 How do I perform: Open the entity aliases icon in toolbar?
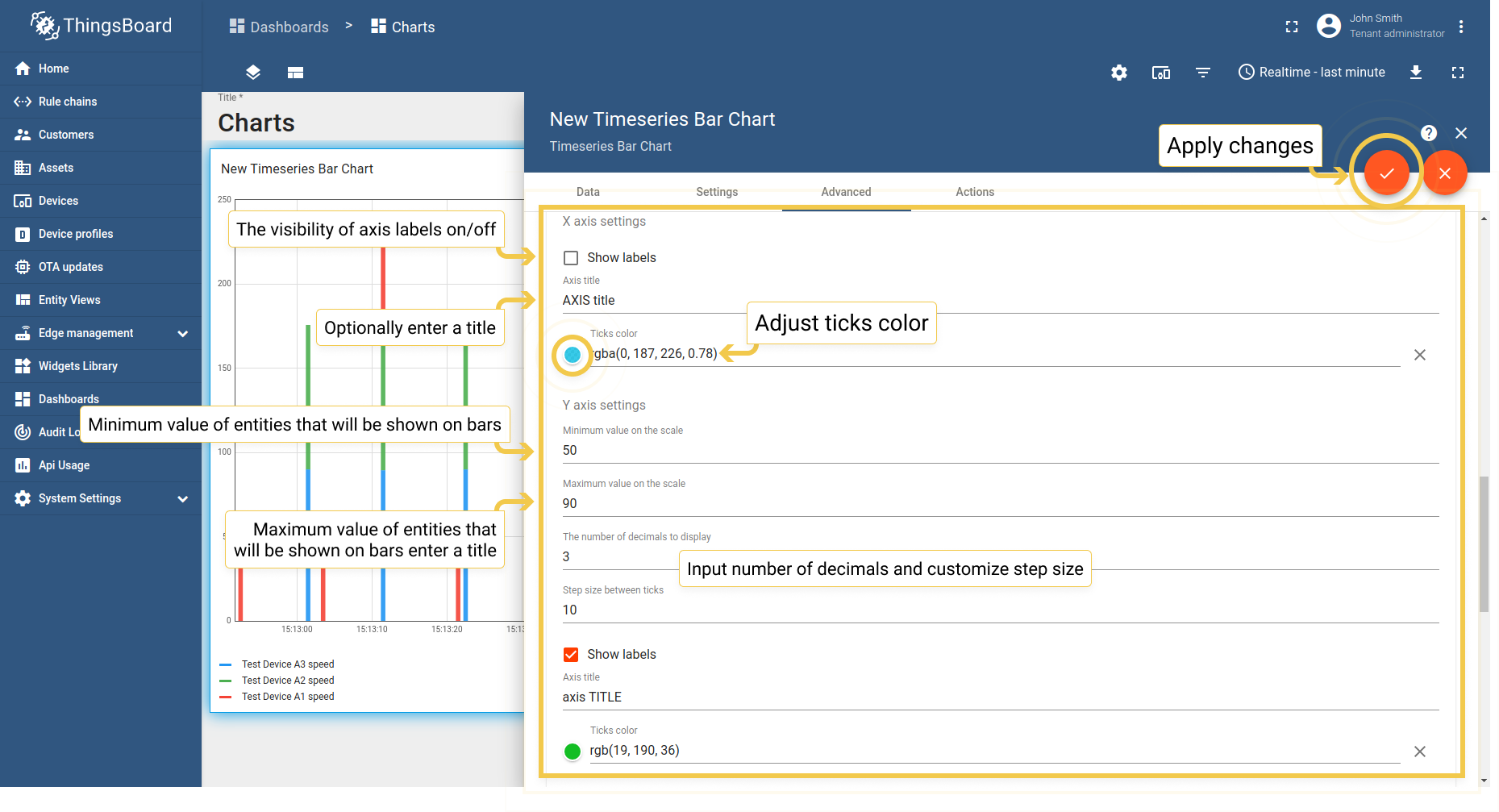[1160, 73]
